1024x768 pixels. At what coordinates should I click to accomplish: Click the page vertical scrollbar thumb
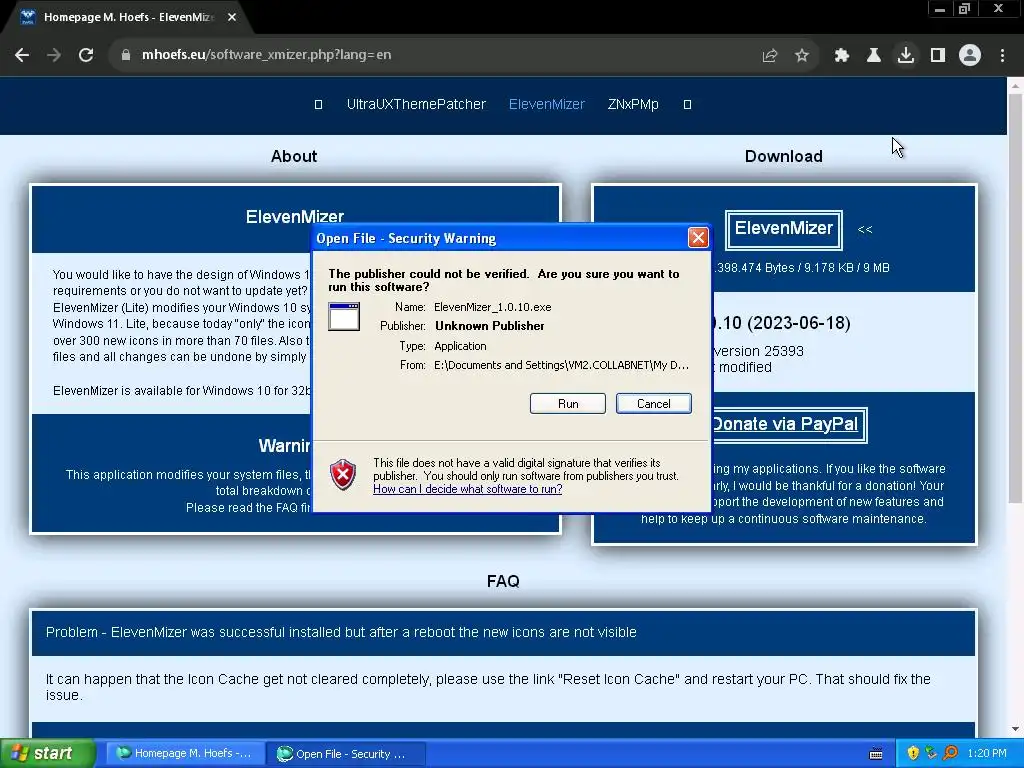[x=1015, y=298]
